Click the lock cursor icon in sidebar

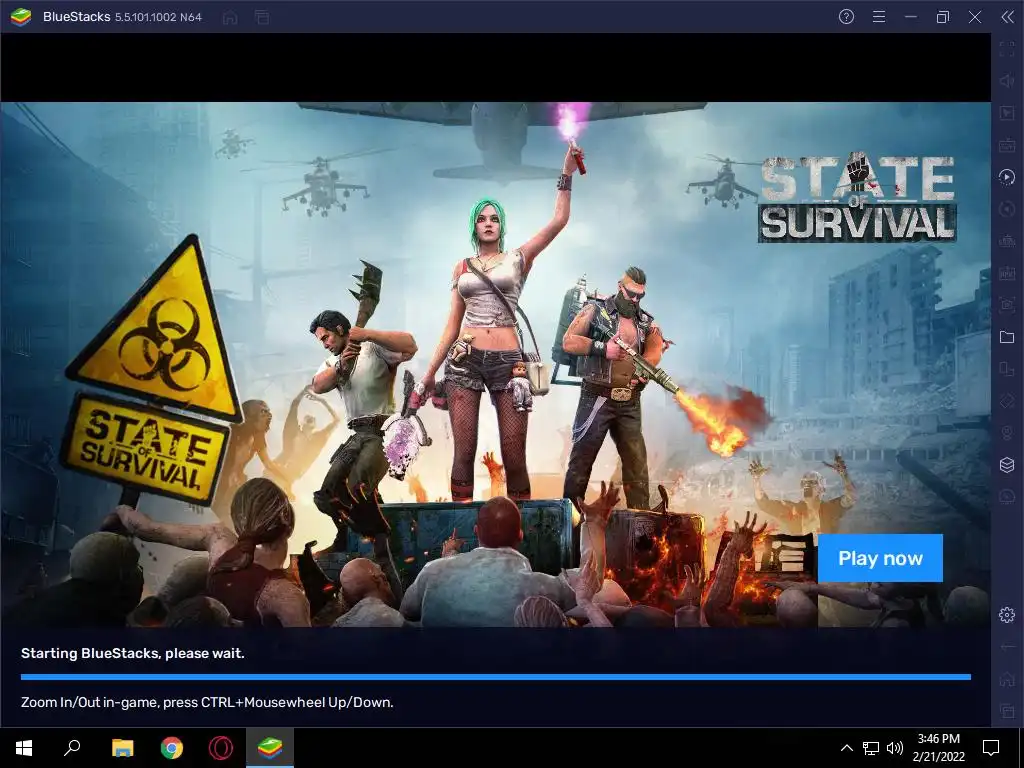point(1006,113)
